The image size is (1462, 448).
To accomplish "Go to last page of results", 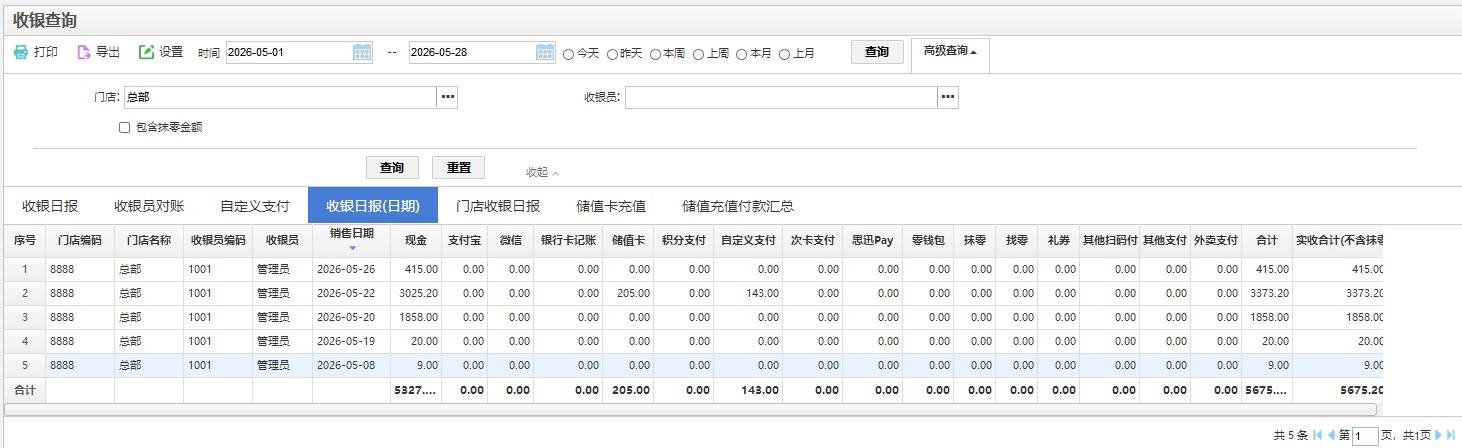I will click(x=1450, y=435).
